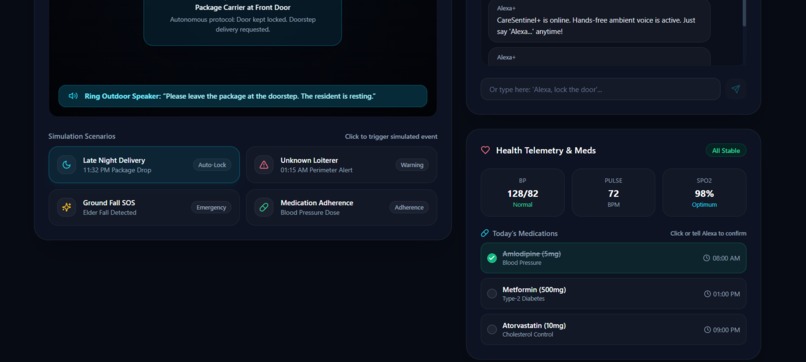806x362 pixels.
Task: Click the Auto-Lock badge
Action: pyautogui.click(x=212, y=165)
